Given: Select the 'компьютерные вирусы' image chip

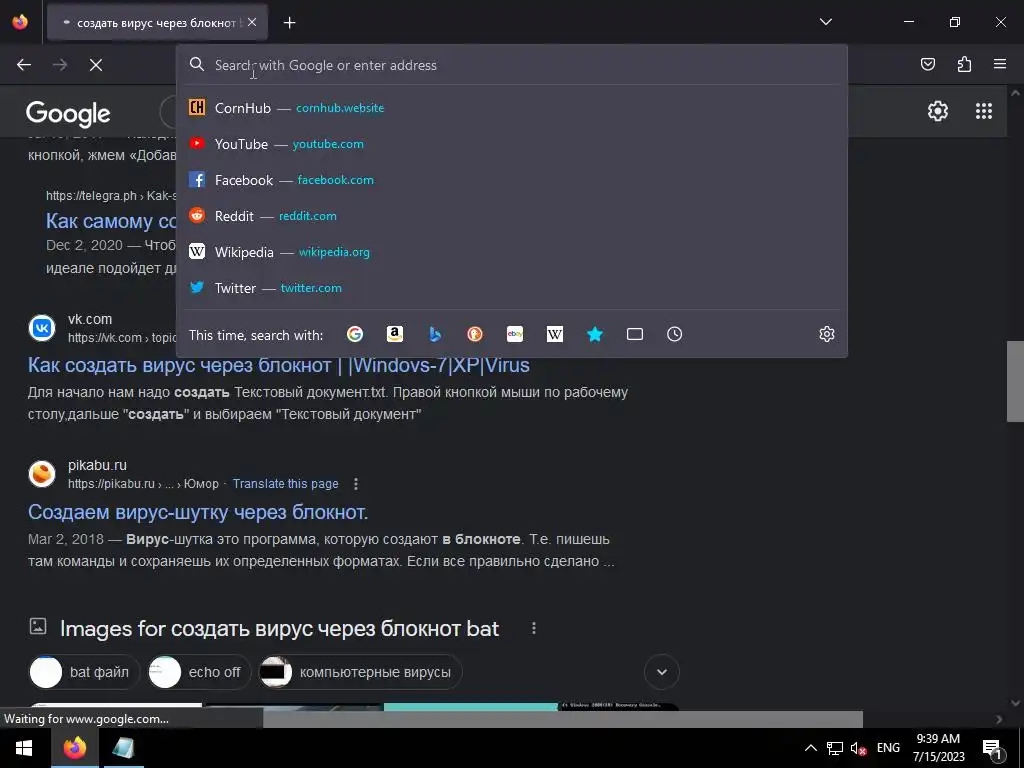Looking at the screenshot, I should [x=360, y=672].
